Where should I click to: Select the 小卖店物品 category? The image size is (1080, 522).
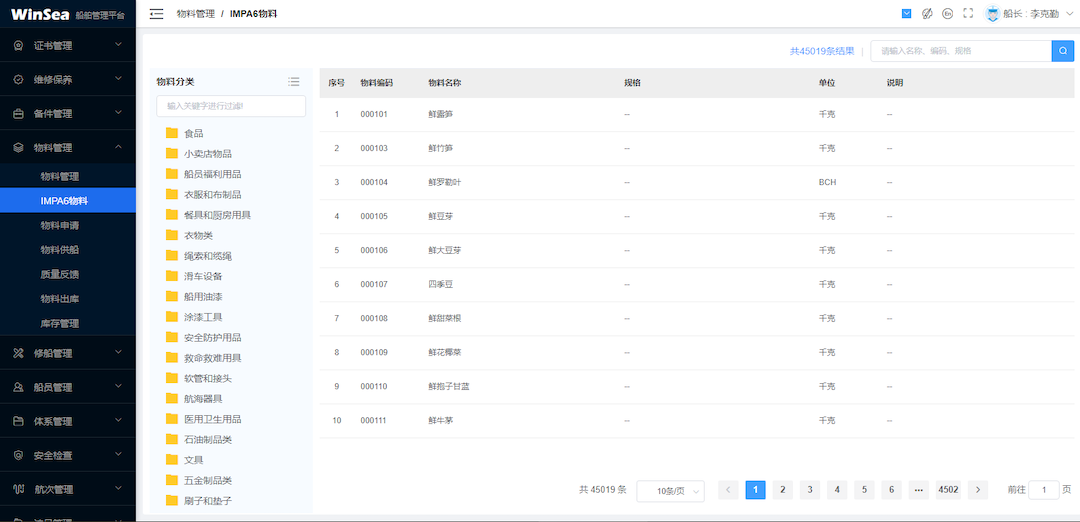point(207,154)
